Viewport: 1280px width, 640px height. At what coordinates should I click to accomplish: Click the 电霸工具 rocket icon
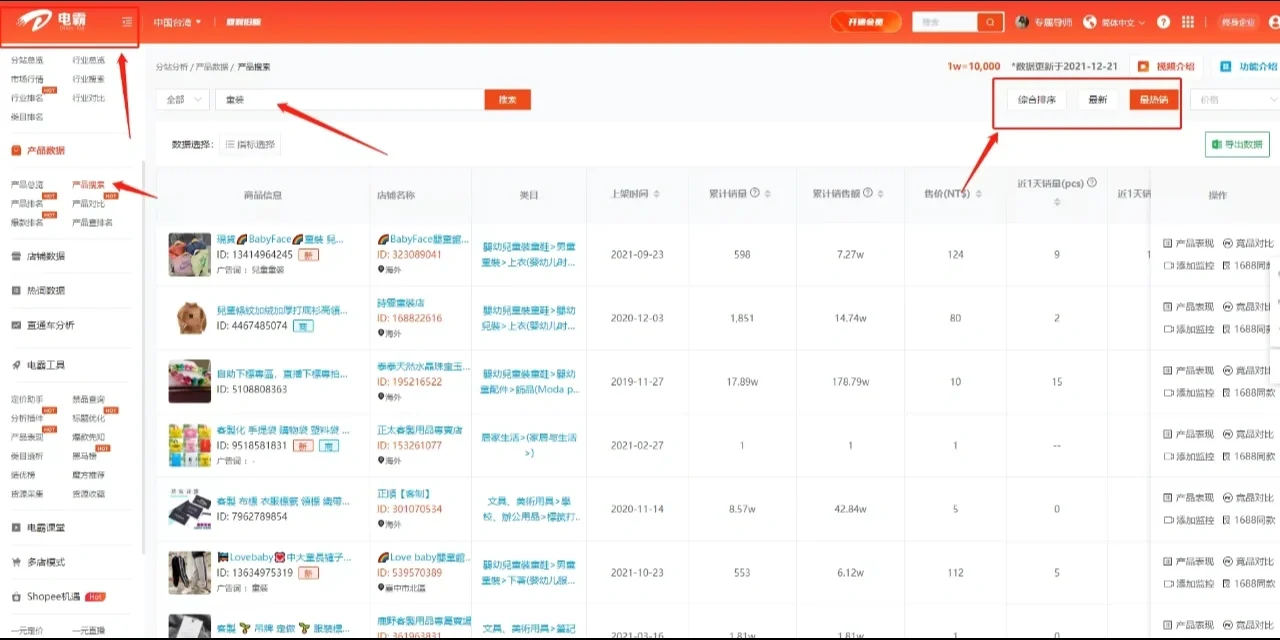pos(16,366)
